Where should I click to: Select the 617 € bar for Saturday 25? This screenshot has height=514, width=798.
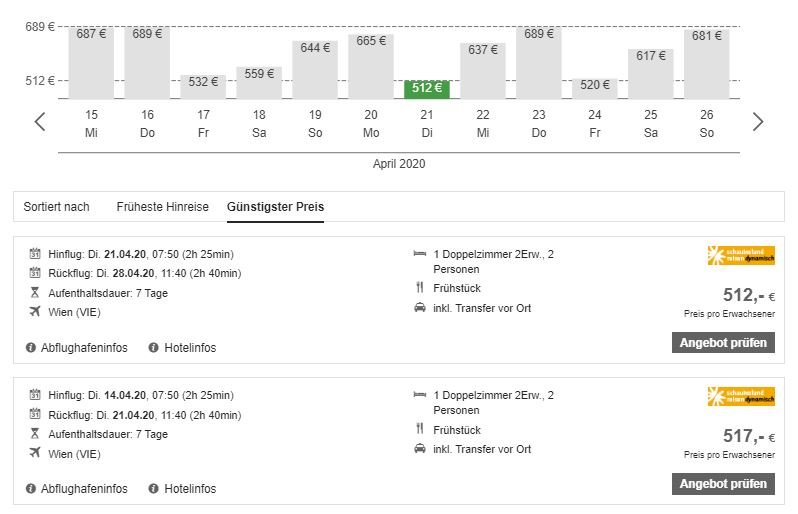click(x=651, y=73)
